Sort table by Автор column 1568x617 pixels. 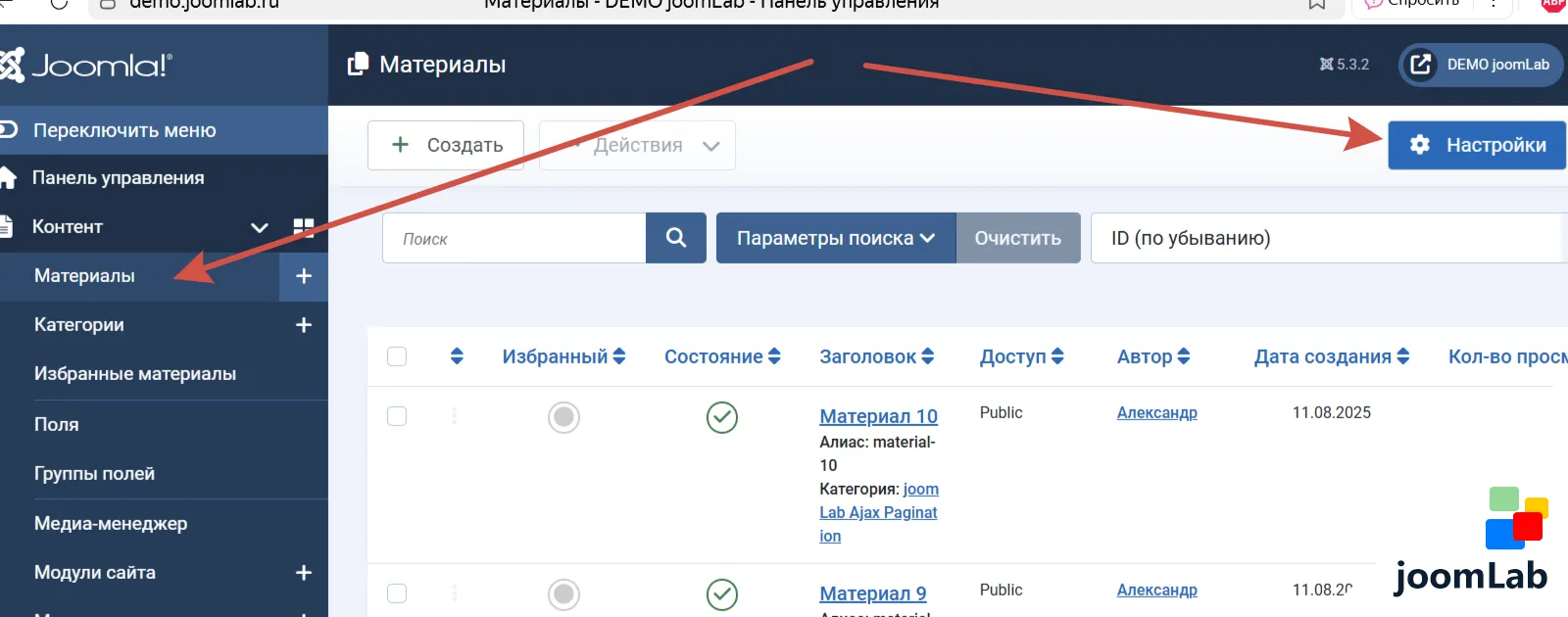click(x=1153, y=356)
